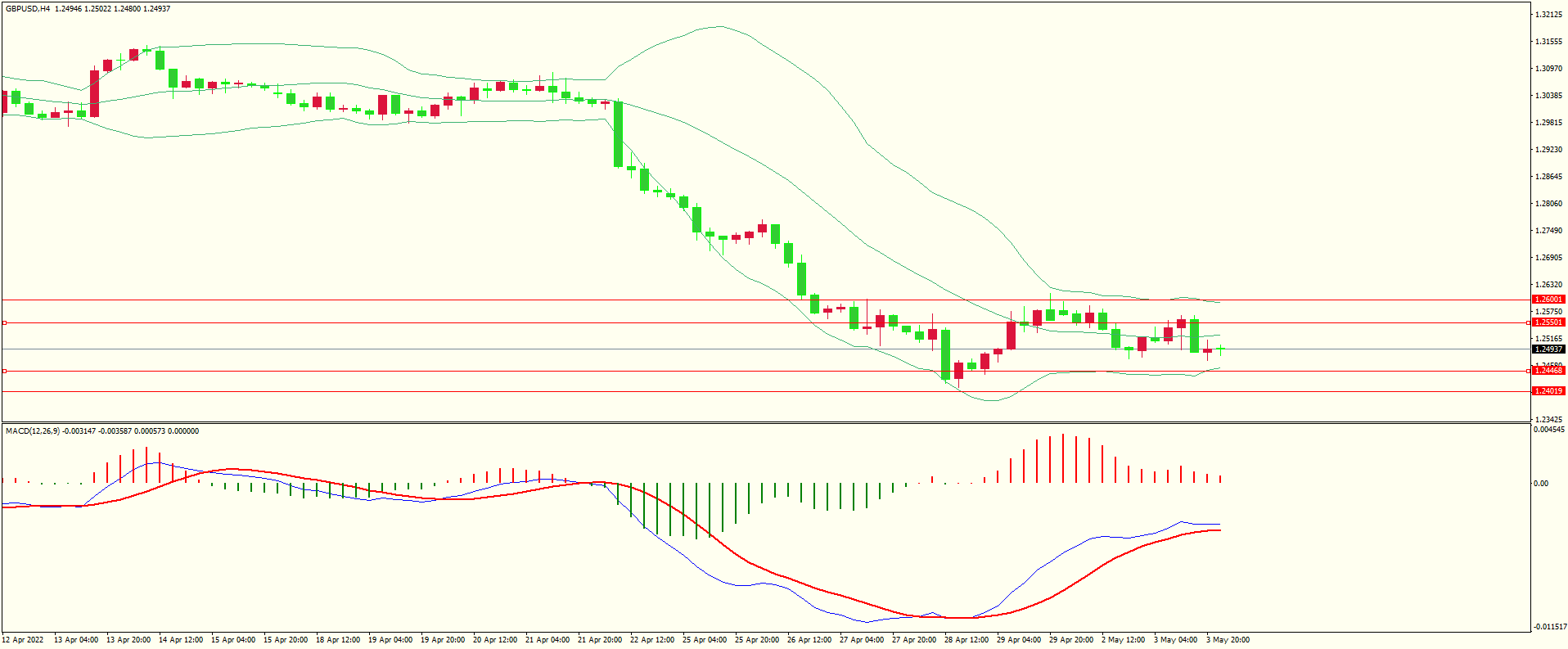Screen dimensions: 1568x649
Task: Click the 2 May 12:00 time label
Action: tap(1124, 640)
